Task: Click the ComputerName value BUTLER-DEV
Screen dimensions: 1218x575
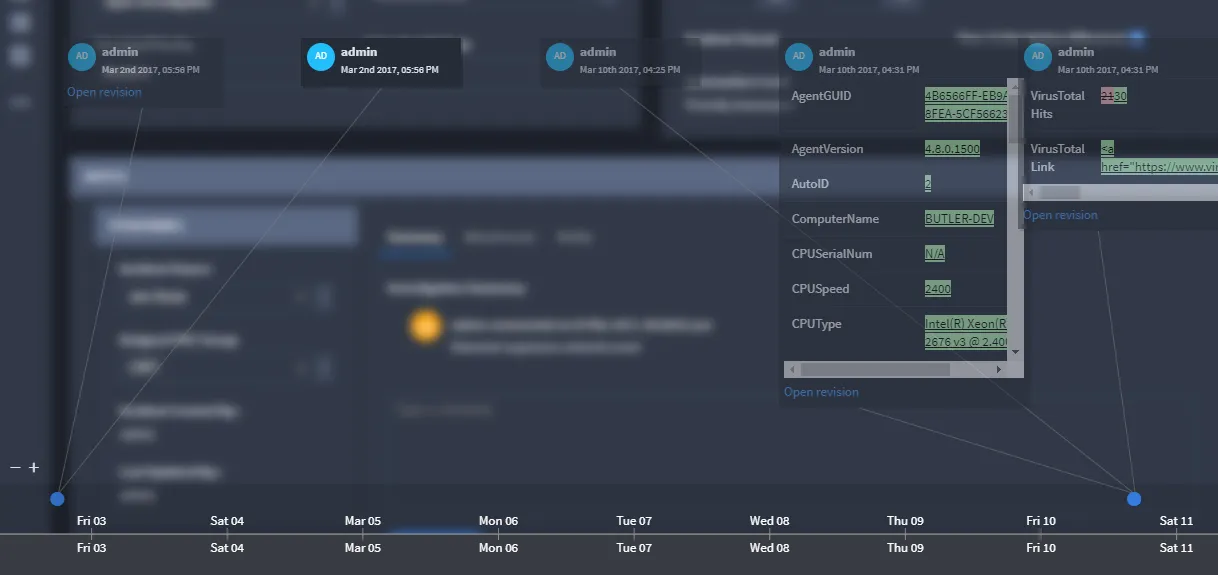Action: coord(959,219)
